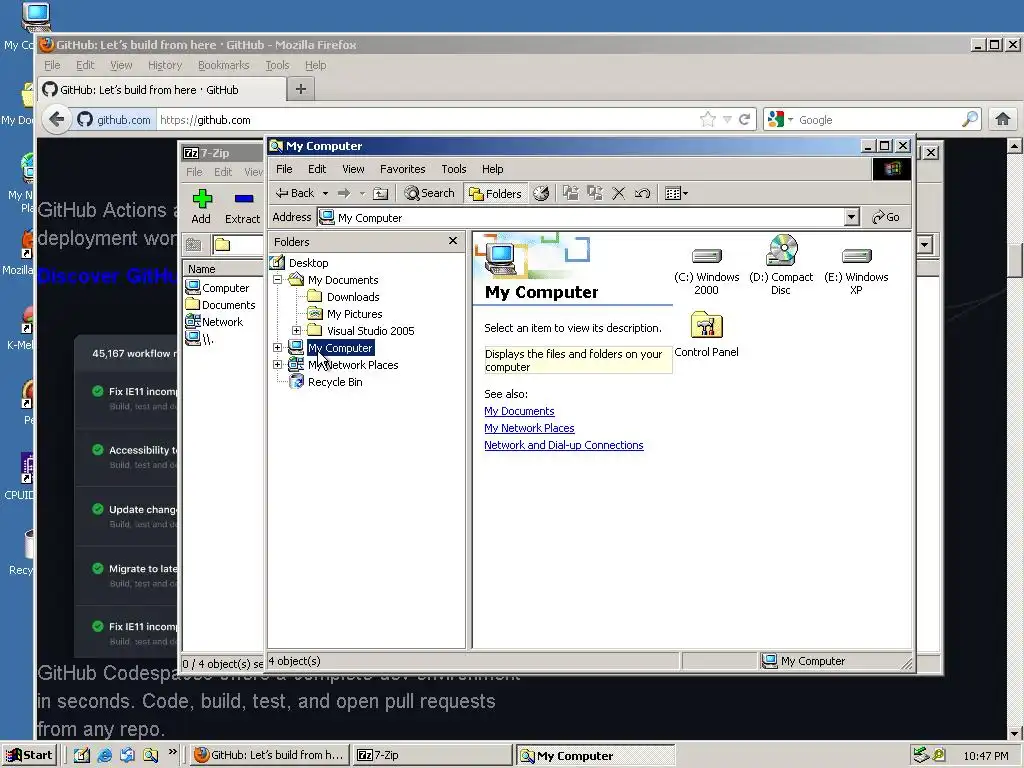The width and height of the screenshot is (1024, 768).
Task: Open the Bookmarks menu in Firefox
Action: (x=223, y=65)
